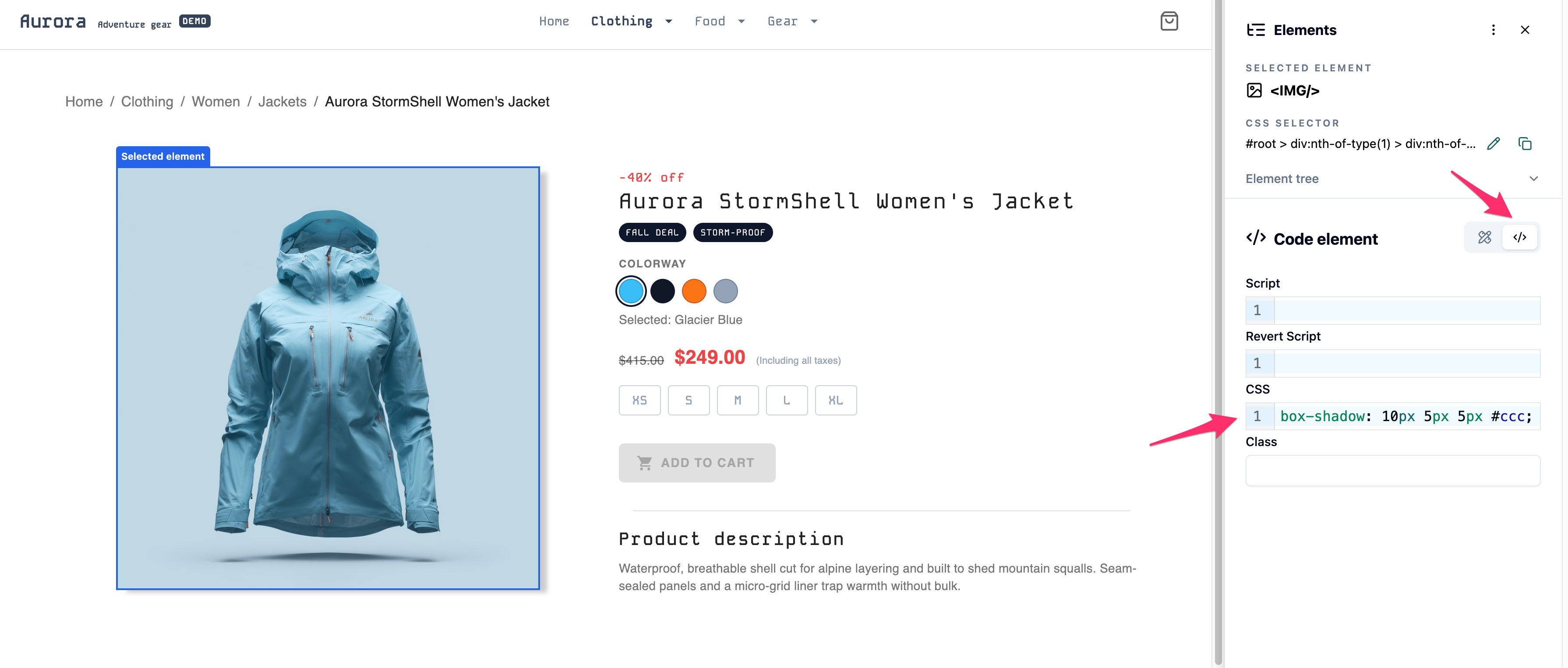The width and height of the screenshot is (1568, 668).
Task: Click the ADD TO CART button
Action: [697, 462]
